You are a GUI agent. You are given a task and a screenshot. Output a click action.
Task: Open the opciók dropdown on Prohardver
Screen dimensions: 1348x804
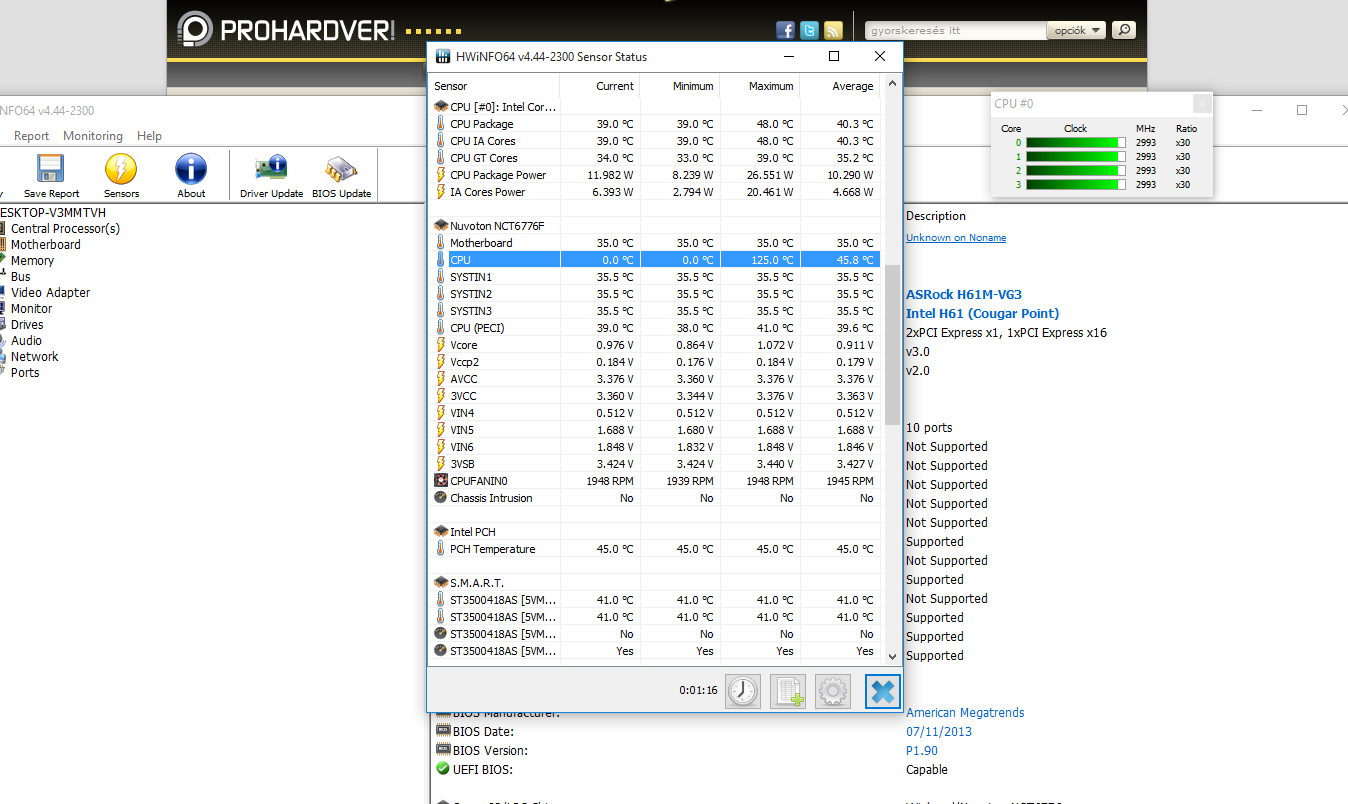(1076, 30)
